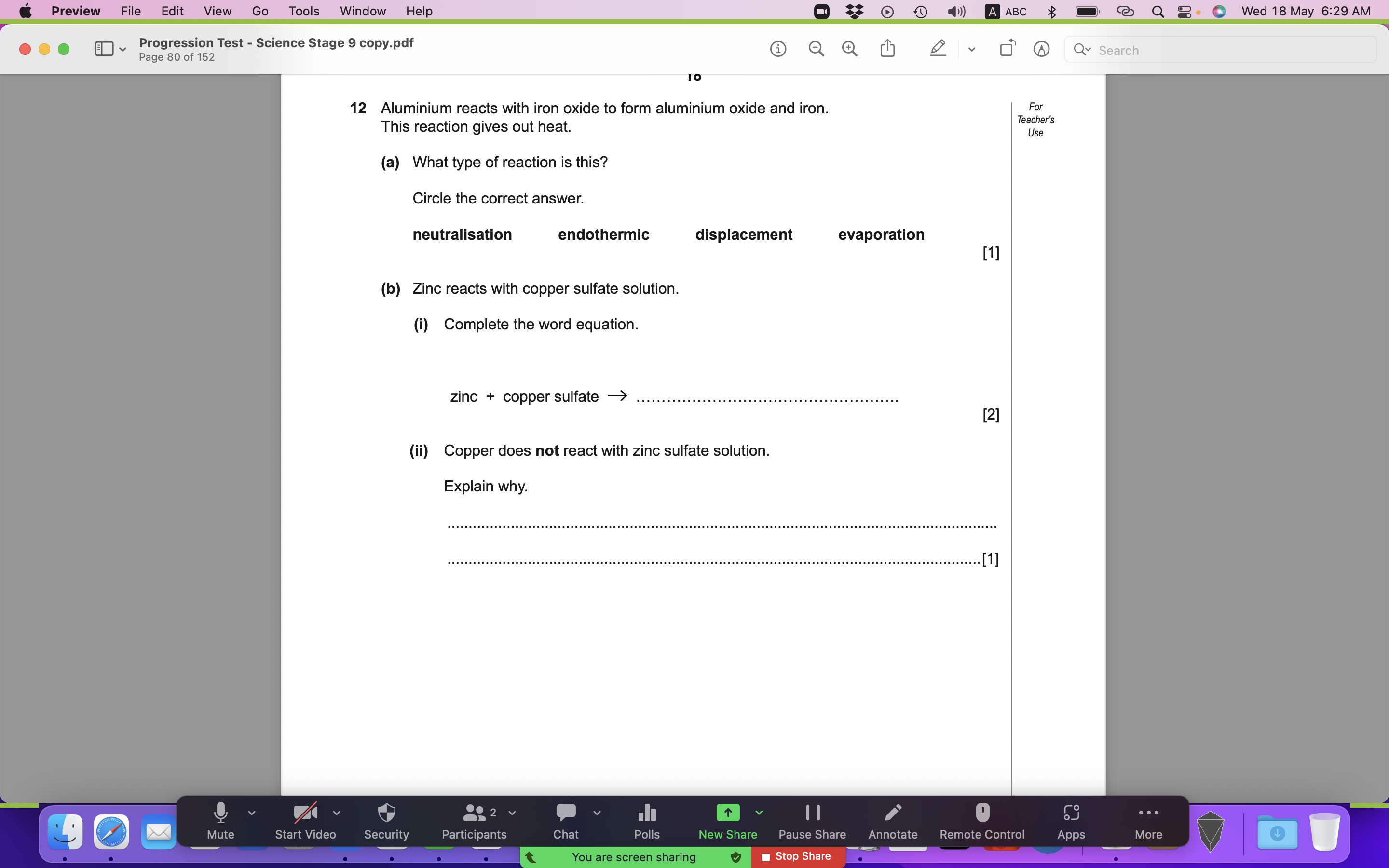Rotate the page with the Rotate icon
The image size is (1389, 868).
(1008, 48)
